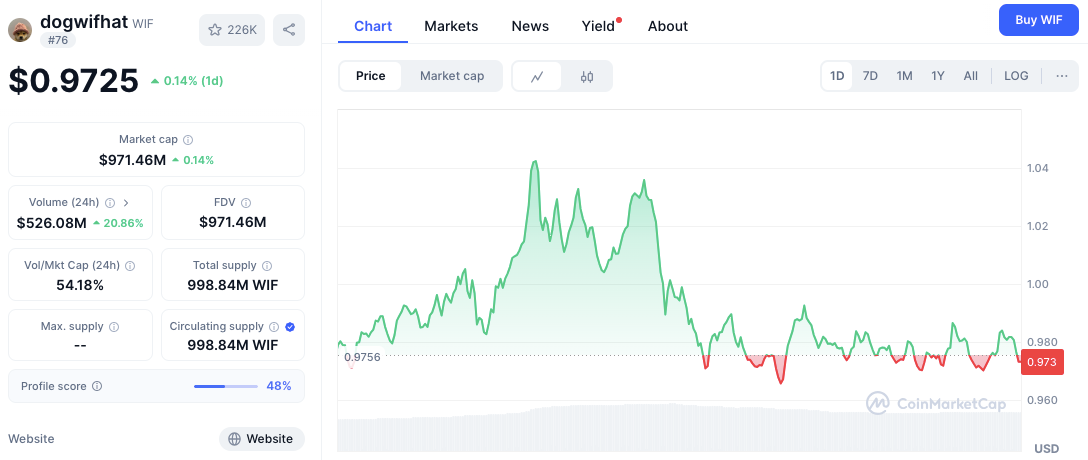
Task: Select the All time range
Action: [970, 76]
